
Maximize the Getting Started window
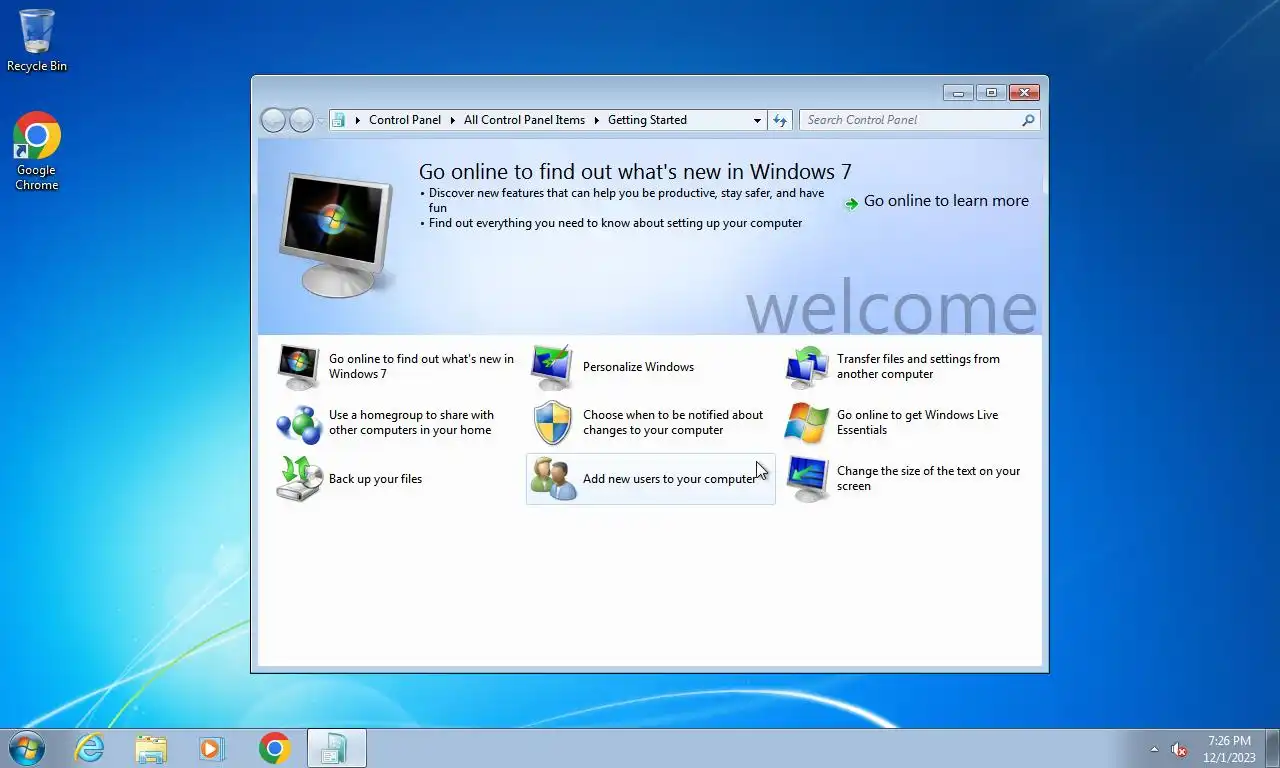(991, 93)
